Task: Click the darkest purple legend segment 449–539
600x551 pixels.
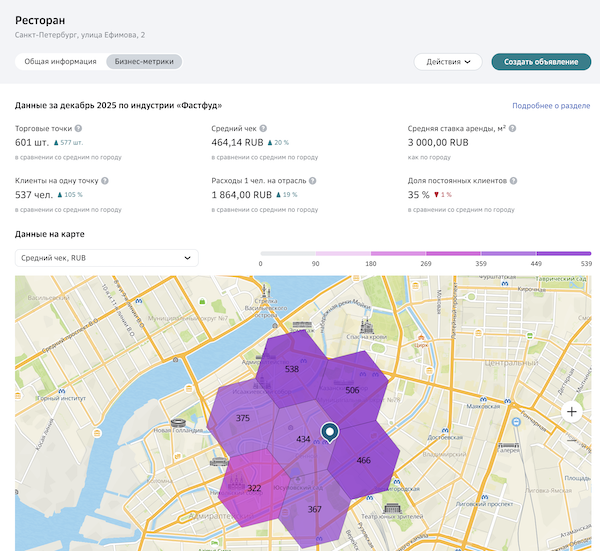Action: 563,254
